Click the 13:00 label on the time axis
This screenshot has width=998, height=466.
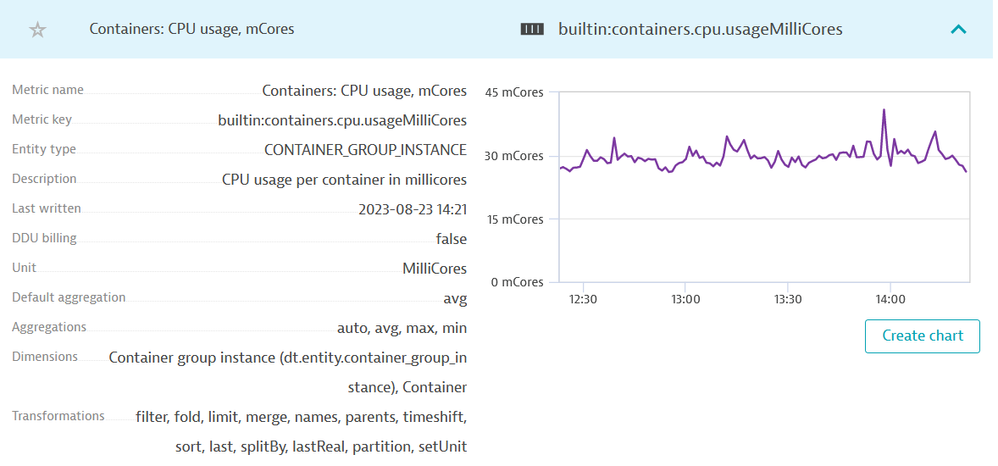pos(685,299)
